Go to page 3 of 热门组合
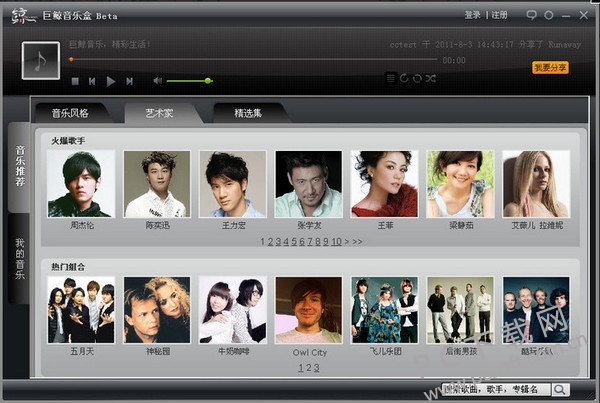The image size is (600, 403). pyautogui.click(x=316, y=368)
